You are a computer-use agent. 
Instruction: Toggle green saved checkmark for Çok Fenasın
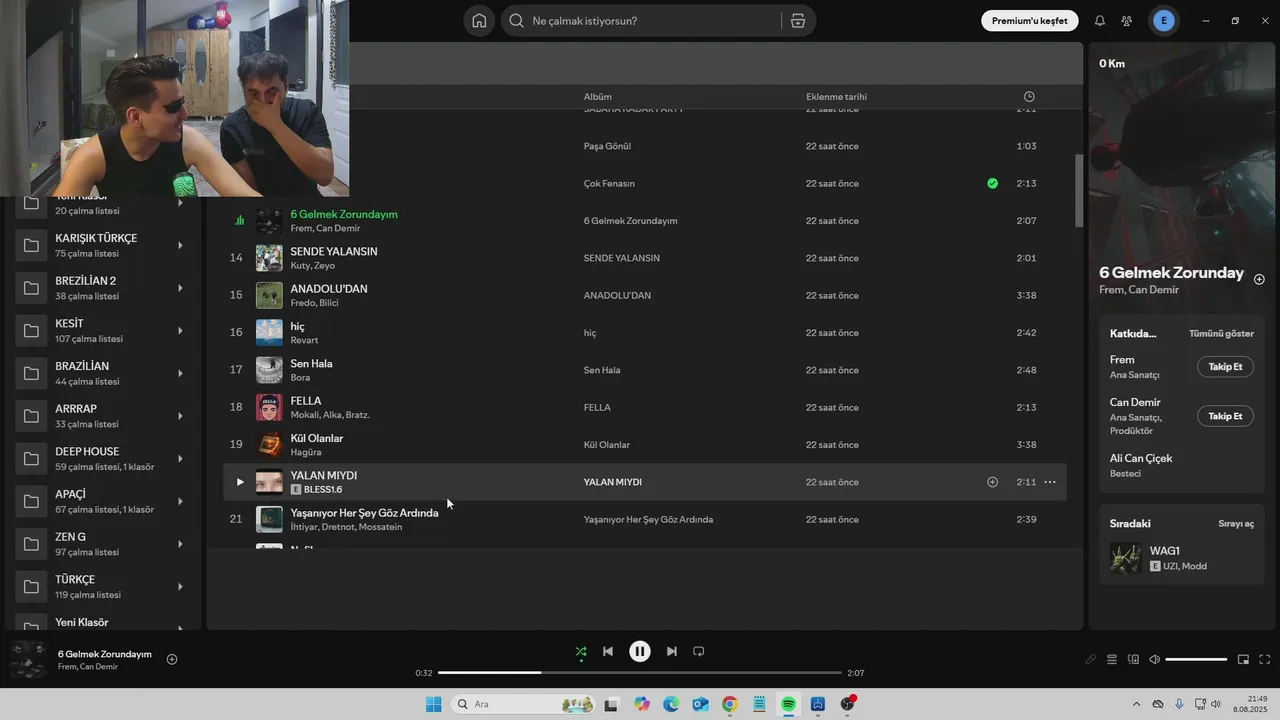pos(992,183)
